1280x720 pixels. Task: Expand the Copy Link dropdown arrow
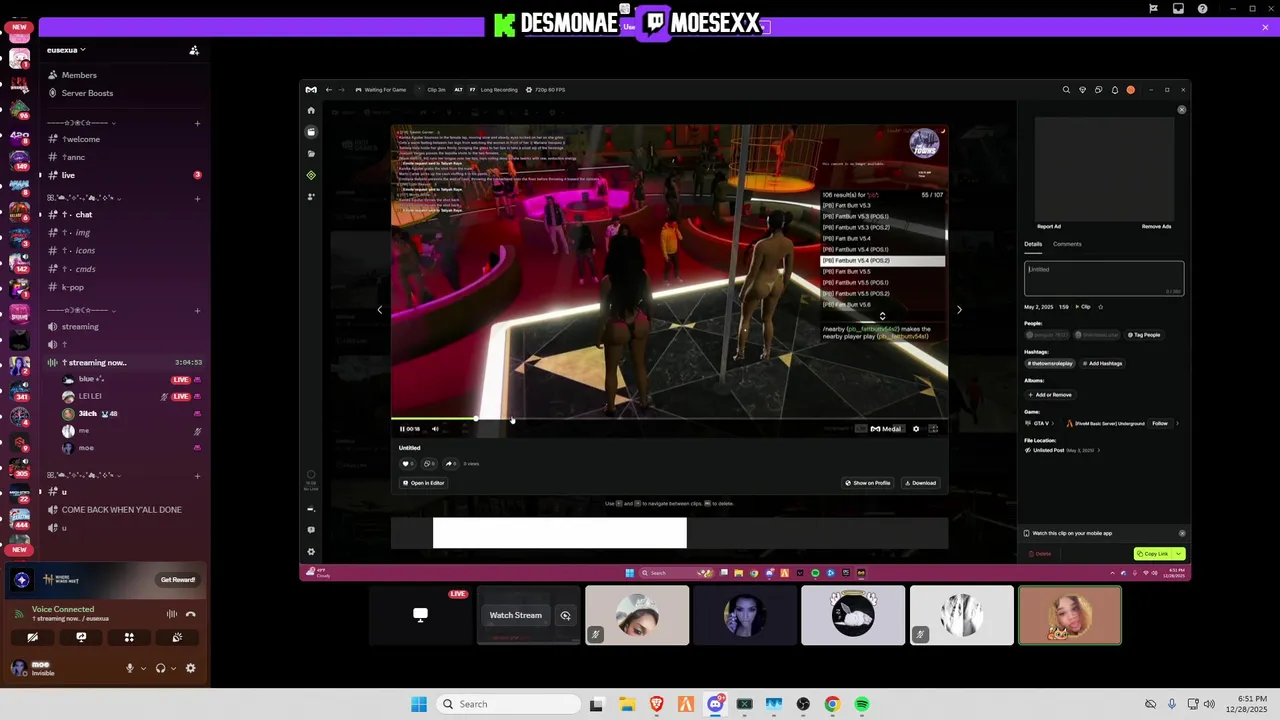1179,554
